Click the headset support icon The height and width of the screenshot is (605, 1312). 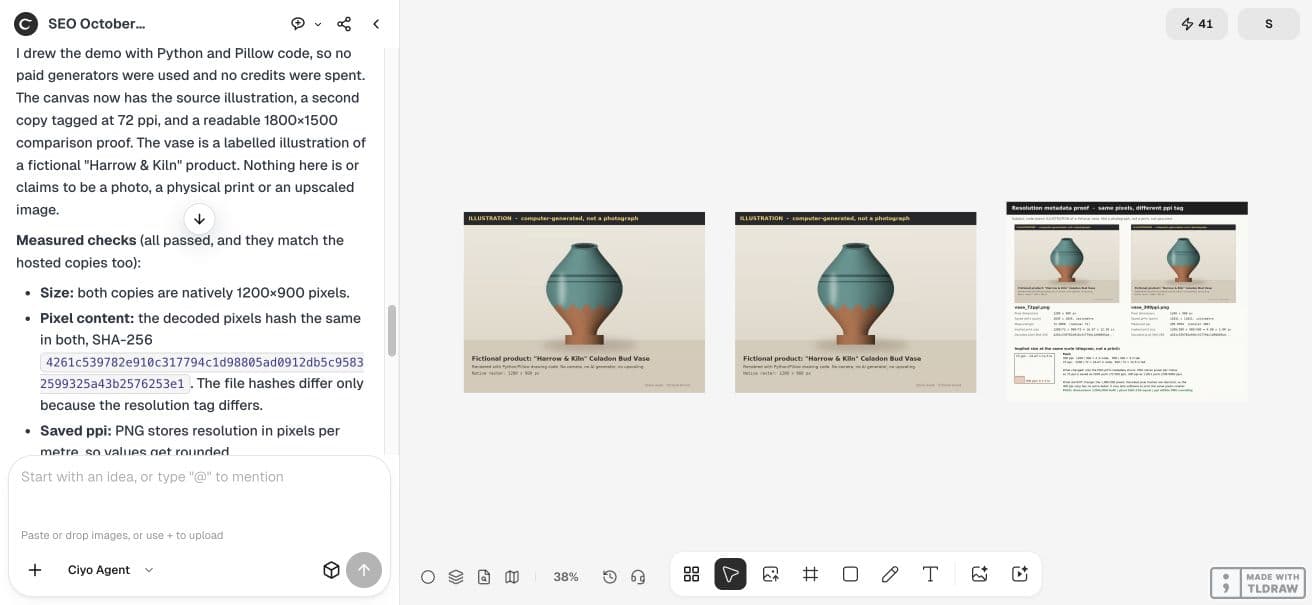pos(638,577)
